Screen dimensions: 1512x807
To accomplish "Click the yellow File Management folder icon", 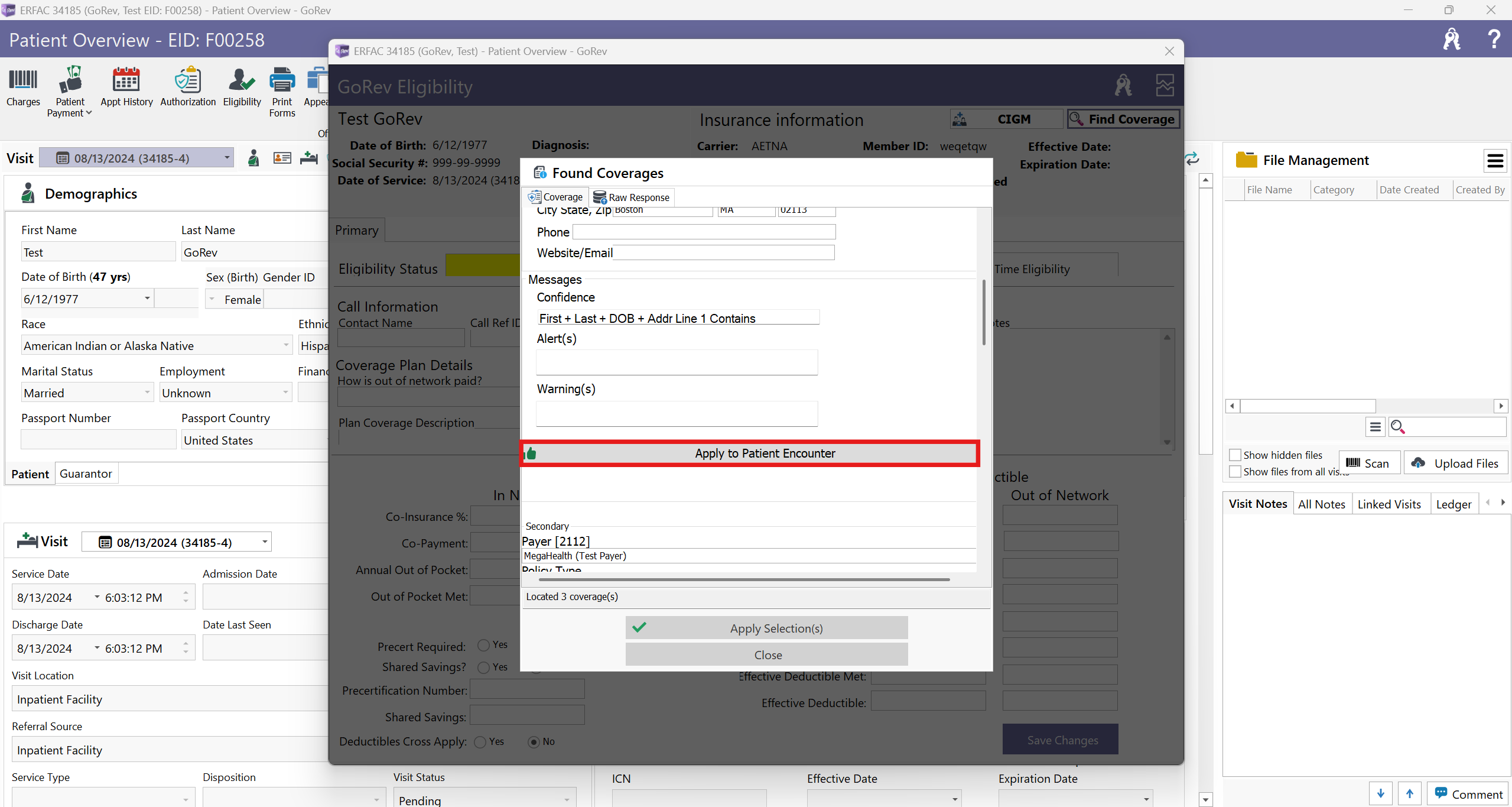I will pyautogui.click(x=1246, y=160).
